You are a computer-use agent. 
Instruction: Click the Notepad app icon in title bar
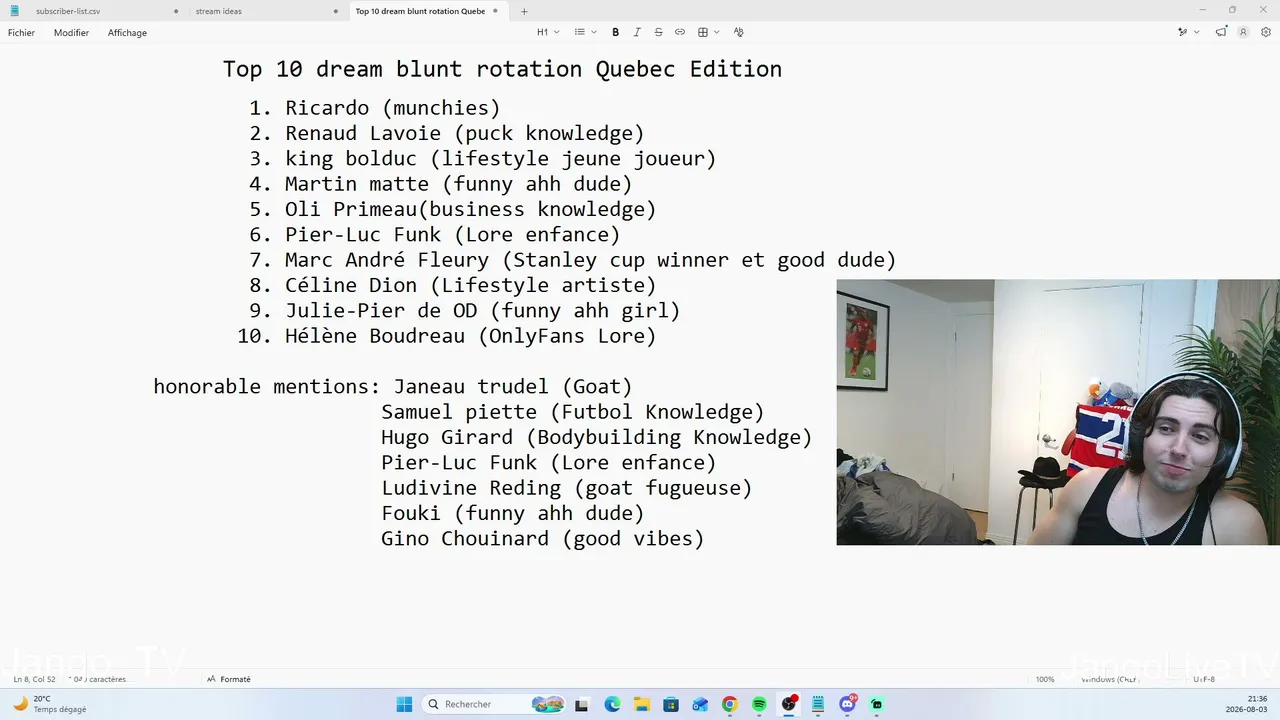14,11
